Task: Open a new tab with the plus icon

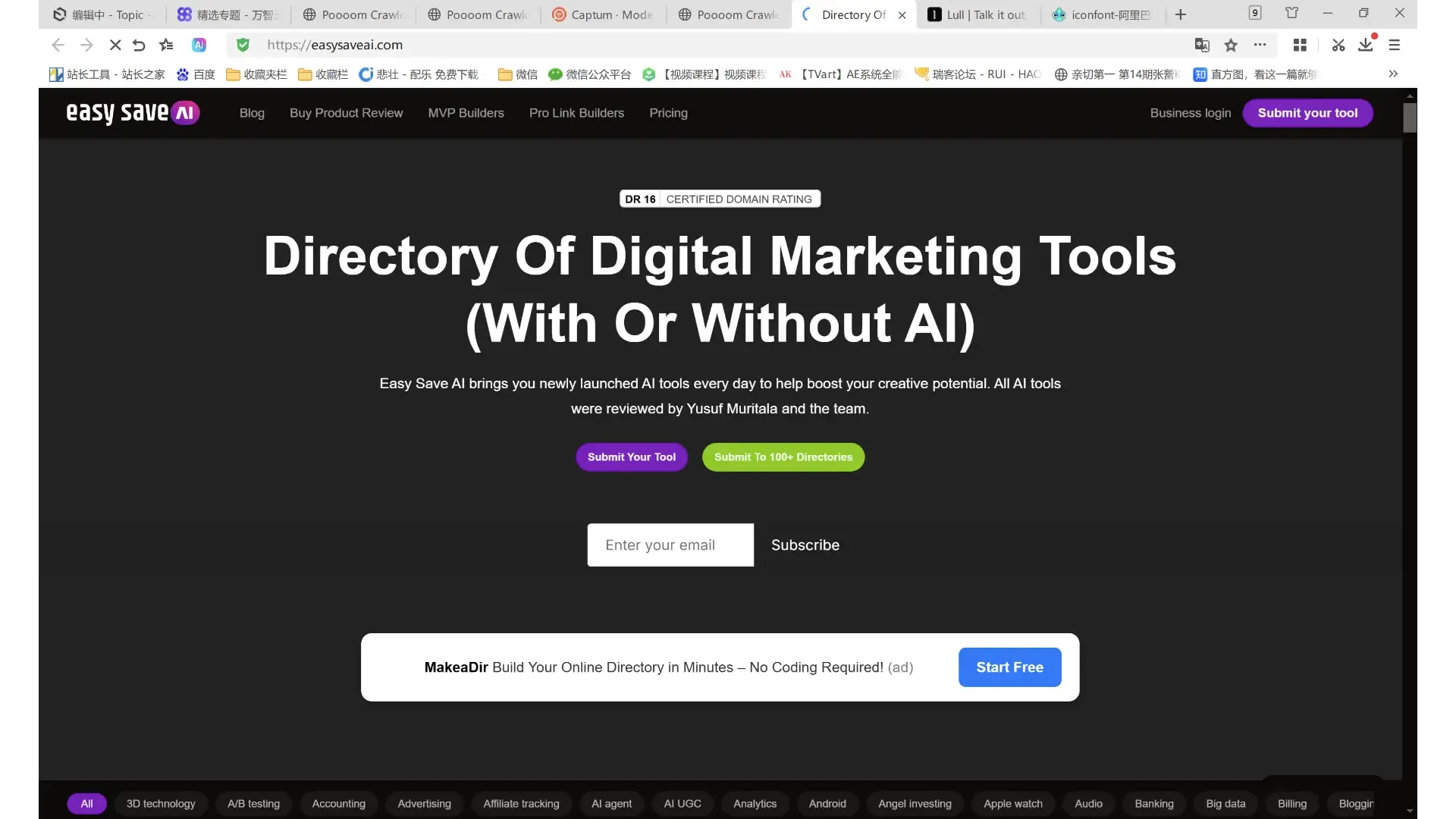Action: [x=1181, y=14]
